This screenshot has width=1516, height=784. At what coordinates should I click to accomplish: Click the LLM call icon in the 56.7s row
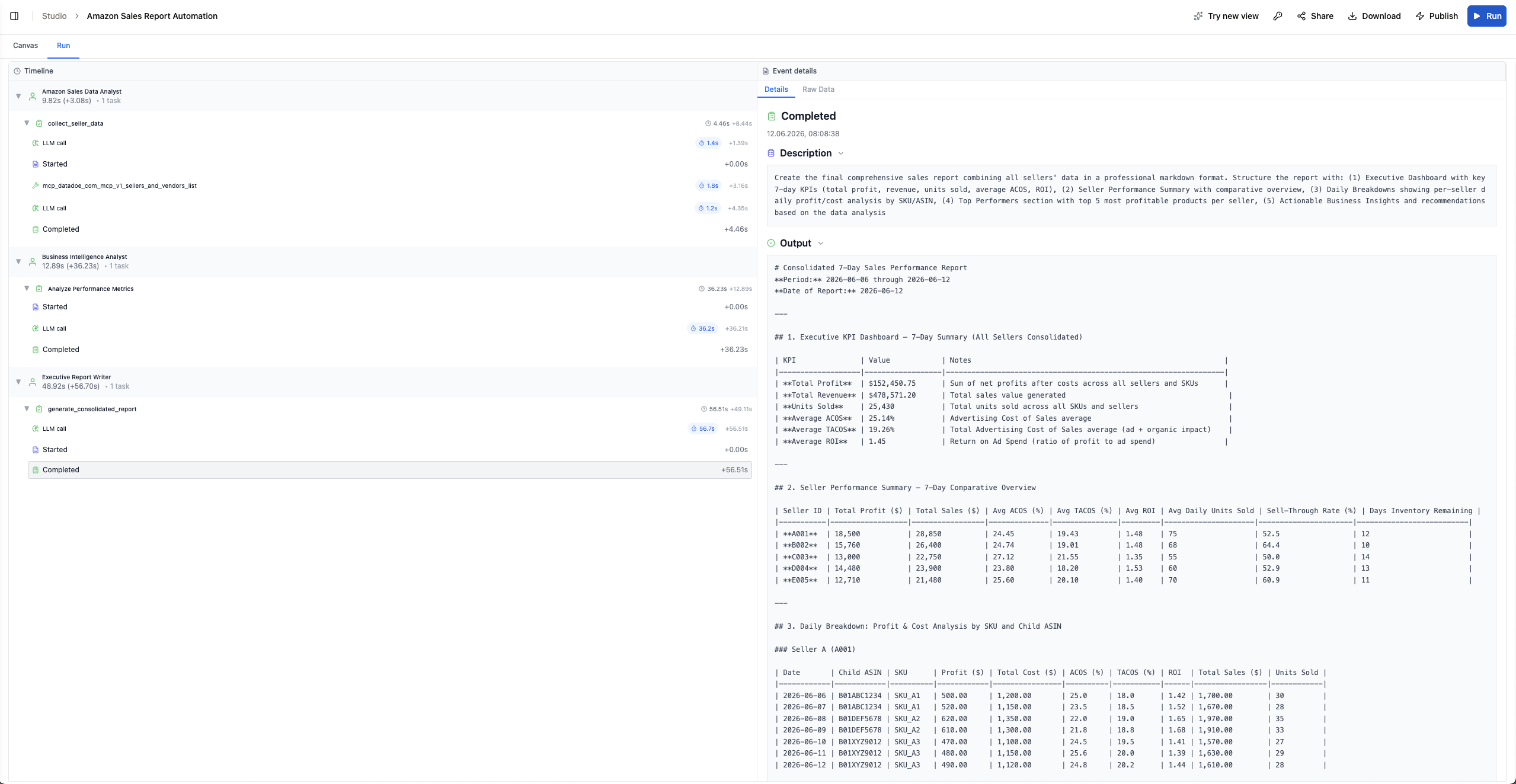coord(36,428)
